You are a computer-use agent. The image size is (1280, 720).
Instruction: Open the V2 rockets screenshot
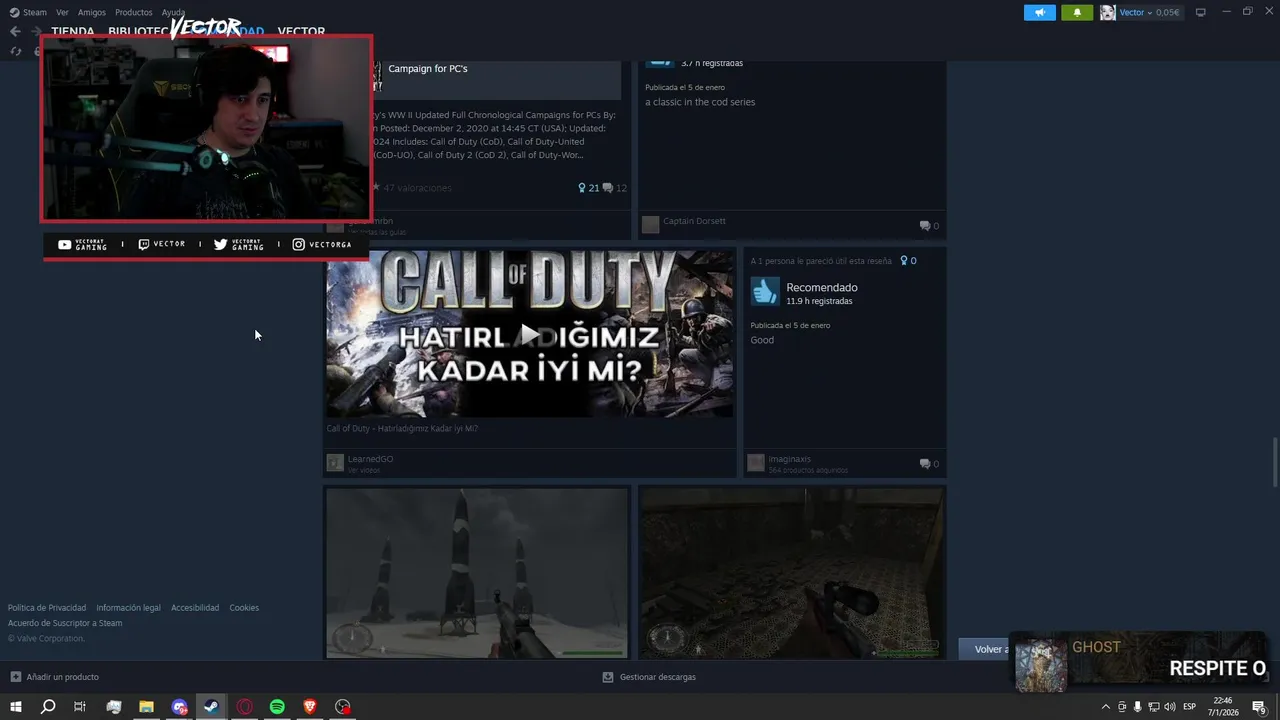(x=477, y=574)
